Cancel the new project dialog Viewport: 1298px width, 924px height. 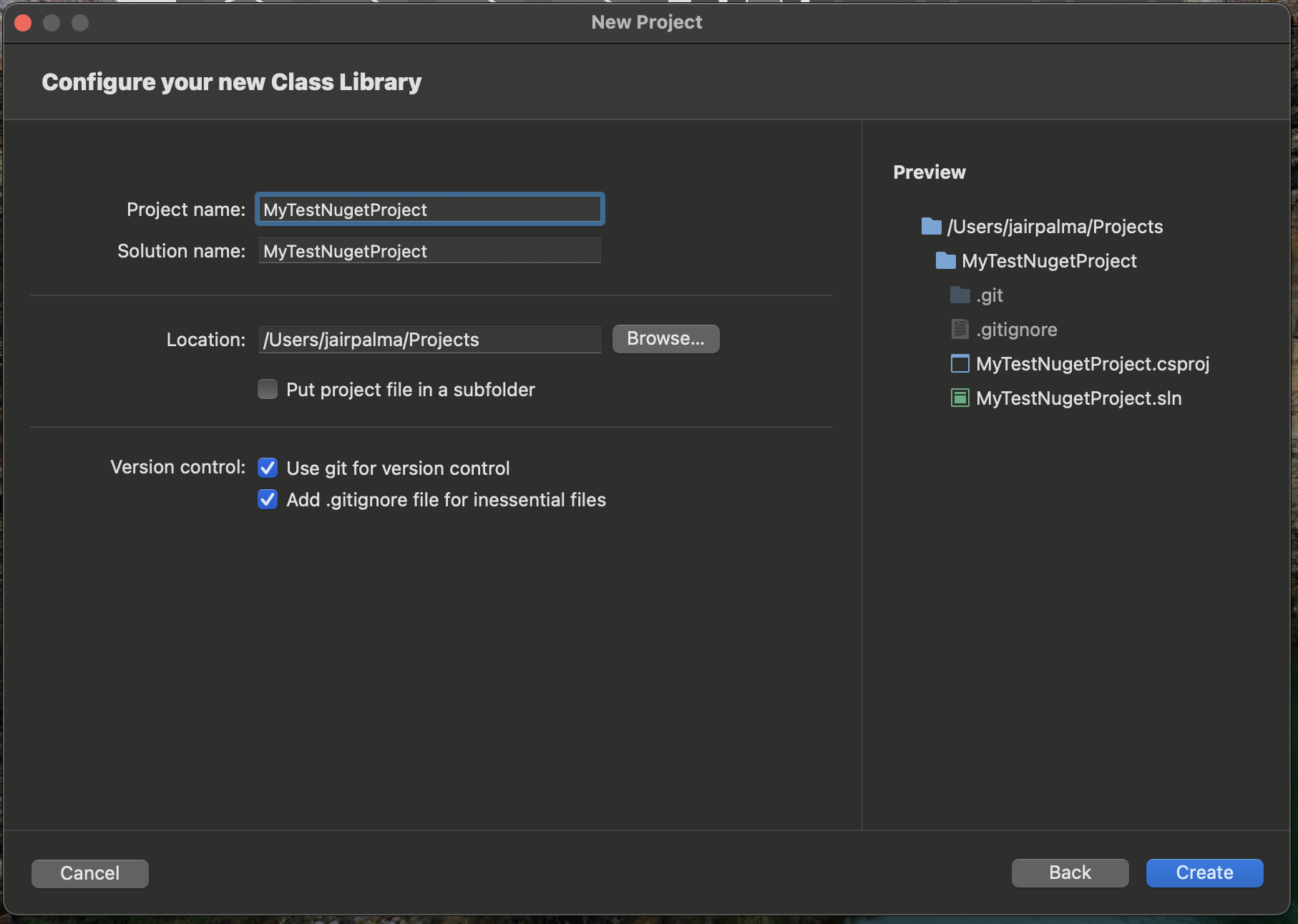point(90,874)
